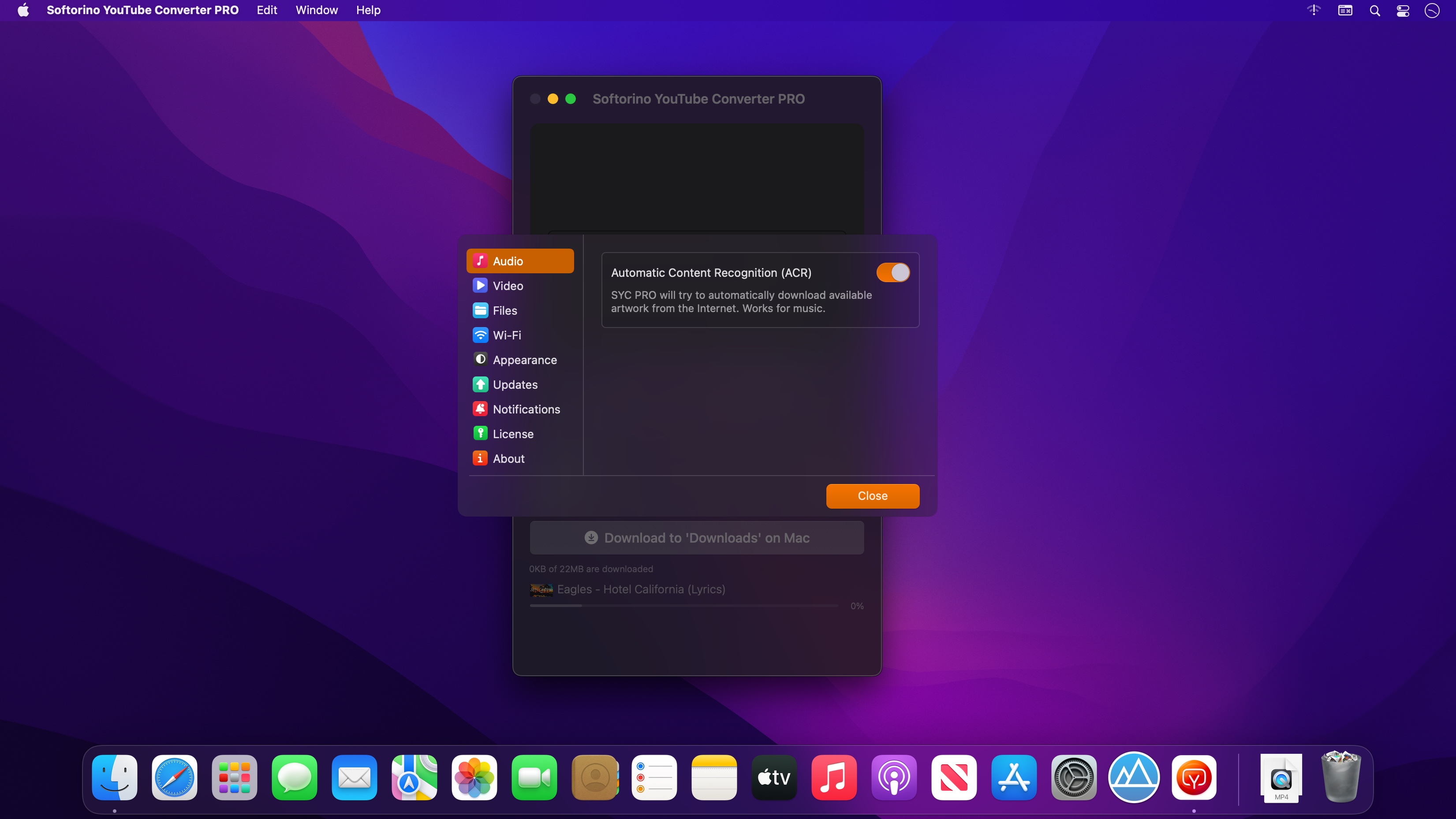Click the Eagles Hotel California thumbnail
The height and width of the screenshot is (819, 1456).
pos(541,589)
